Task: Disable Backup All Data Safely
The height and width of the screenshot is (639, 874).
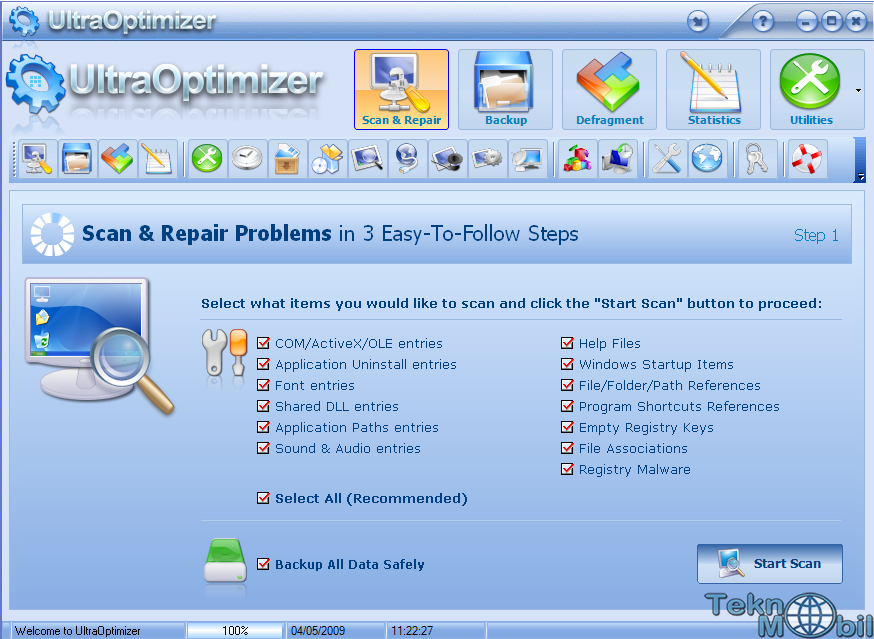Action: [263, 564]
